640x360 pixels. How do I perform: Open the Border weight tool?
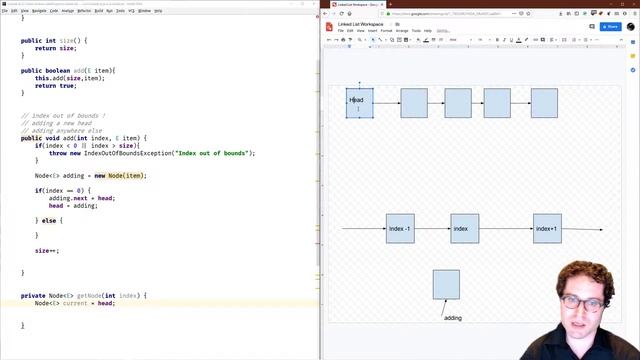point(434,40)
